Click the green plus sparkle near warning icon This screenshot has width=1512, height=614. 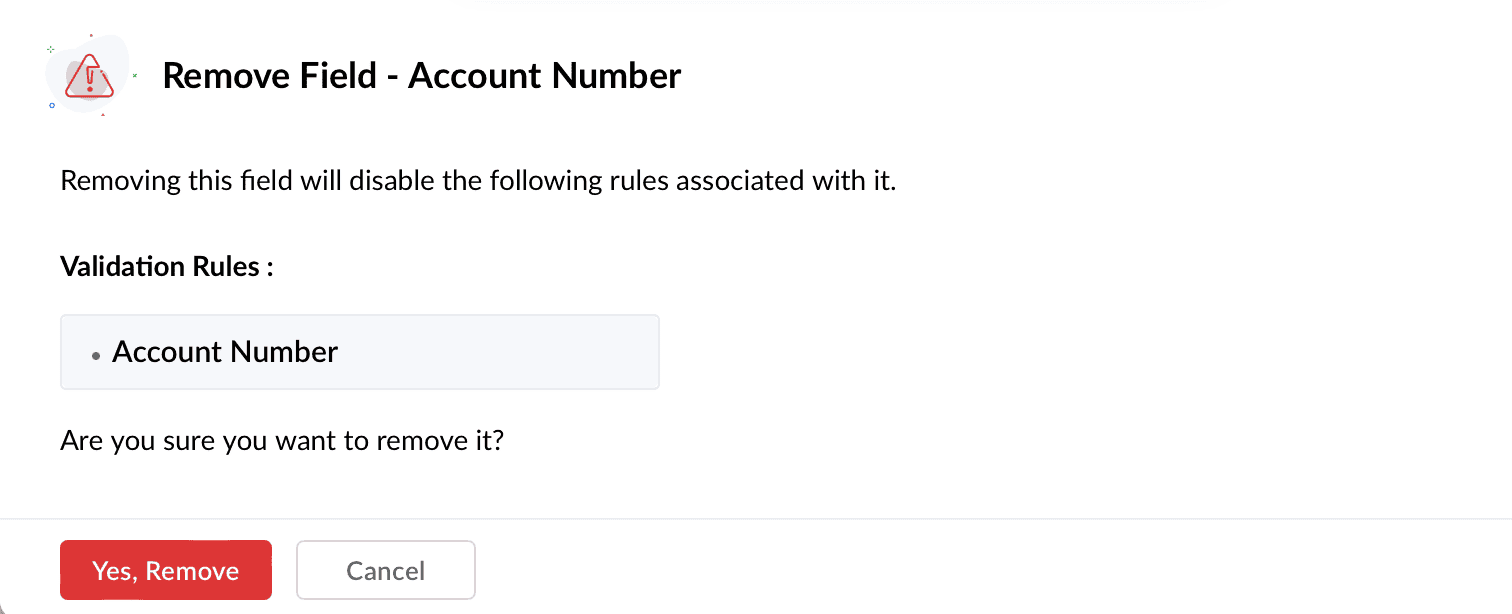pyautogui.click(x=51, y=48)
